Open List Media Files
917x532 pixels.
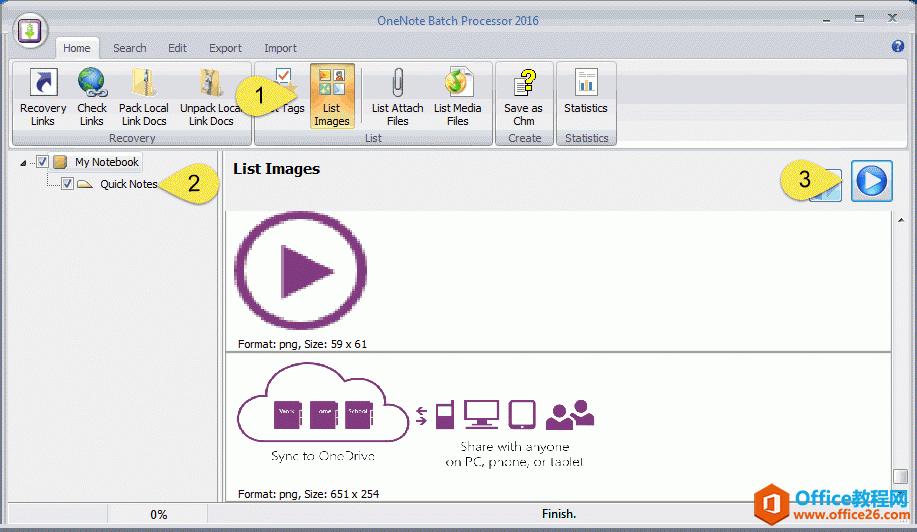point(457,97)
